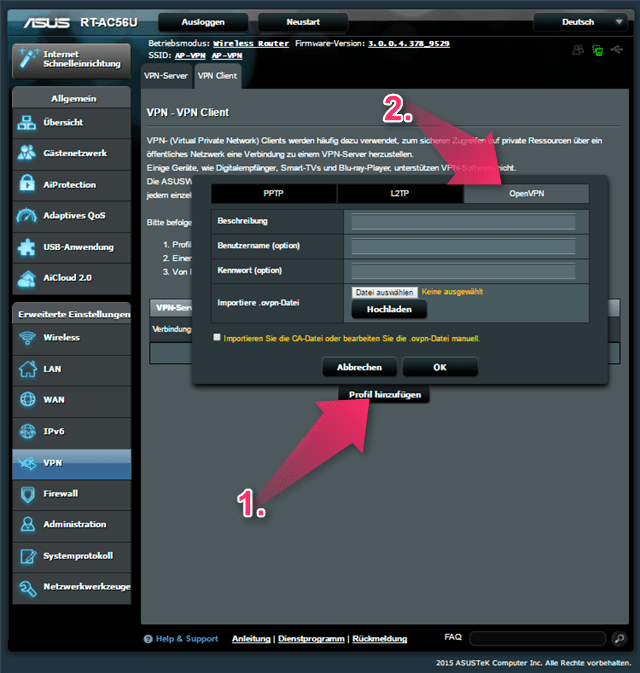
Task: Click the USB-Anwendung label in sidebar
Action: click(x=79, y=247)
